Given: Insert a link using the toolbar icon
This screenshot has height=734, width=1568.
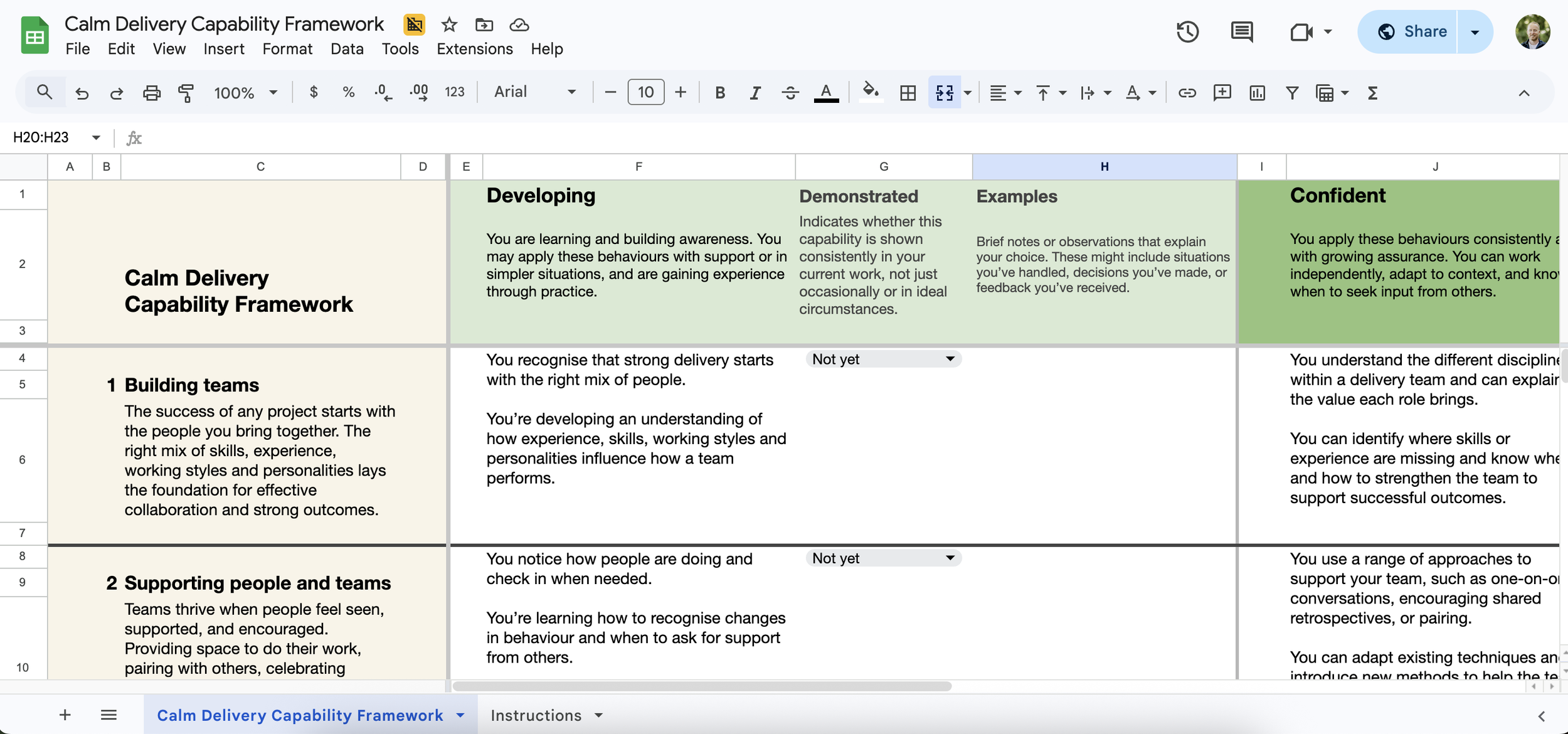Looking at the screenshot, I should click(1187, 92).
